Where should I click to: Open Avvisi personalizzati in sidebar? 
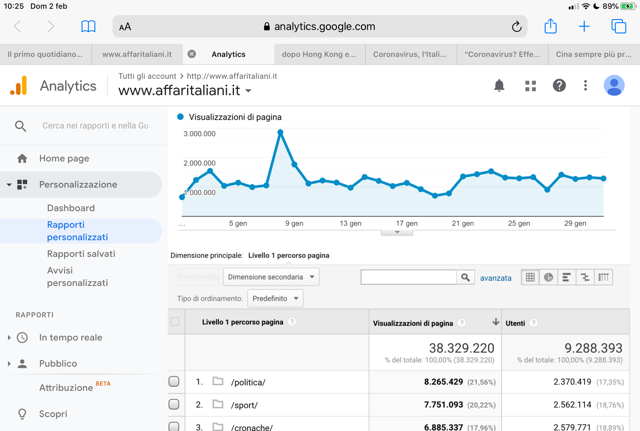pyautogui.click(x=77, y=276)
